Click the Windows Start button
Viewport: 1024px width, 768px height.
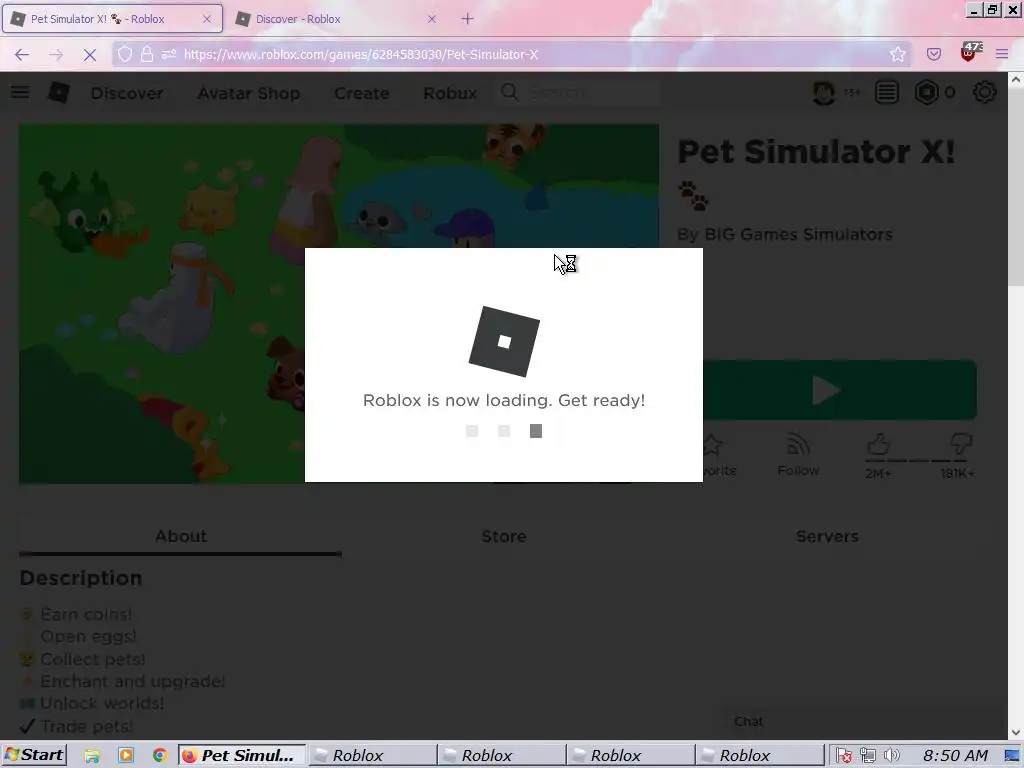click(x=34, y=755)
